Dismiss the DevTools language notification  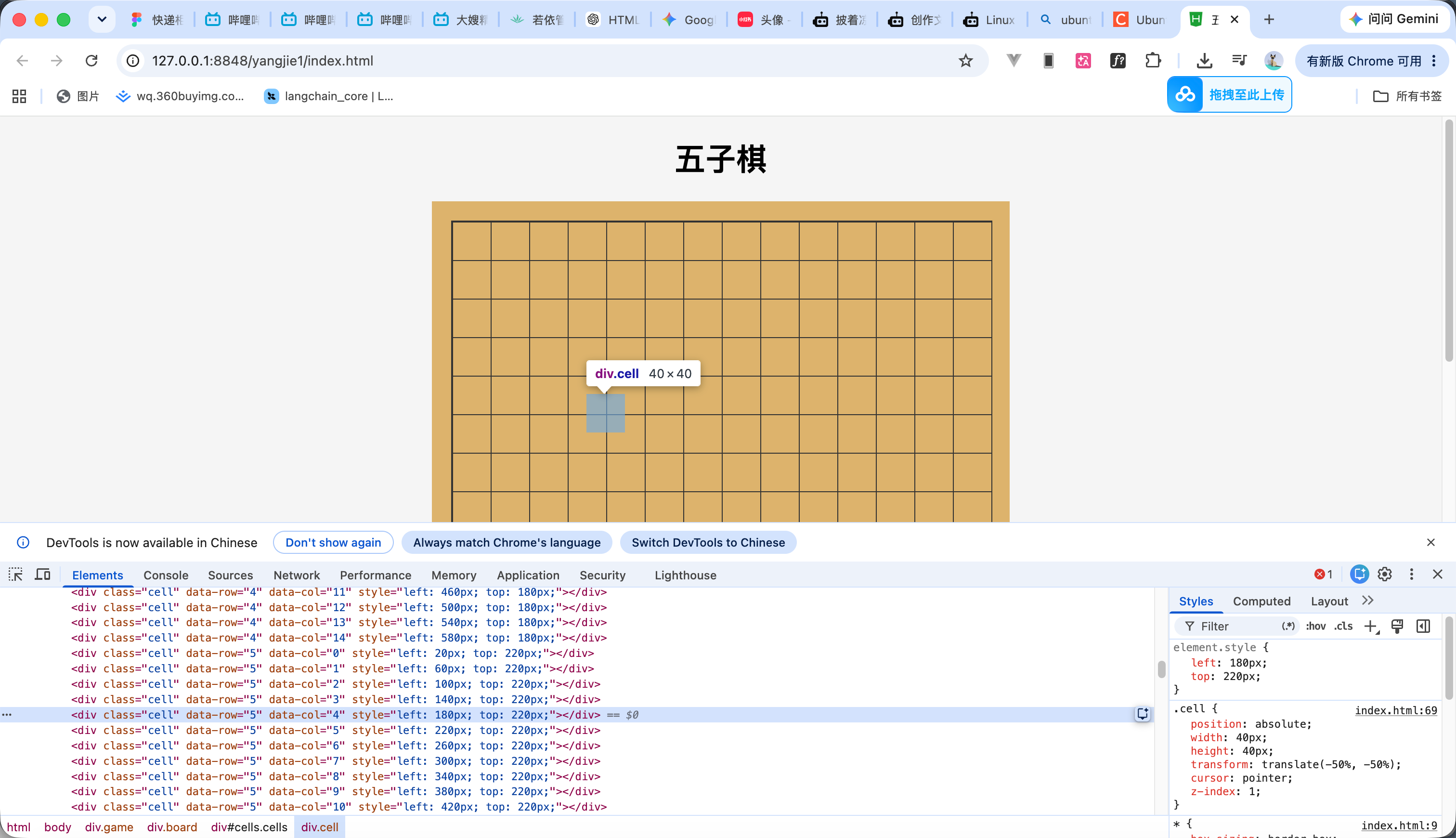point(1430,542)
